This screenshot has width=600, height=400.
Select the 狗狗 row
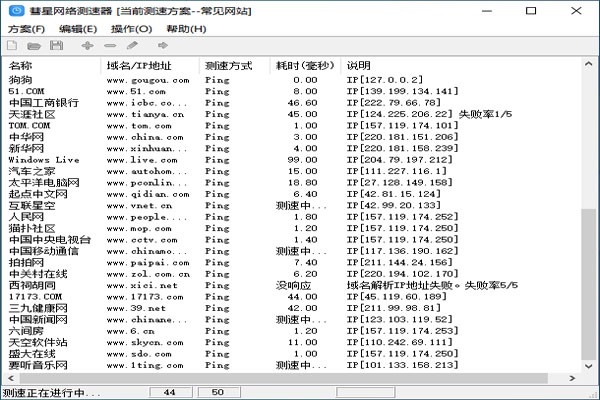(x=293, y=80)
